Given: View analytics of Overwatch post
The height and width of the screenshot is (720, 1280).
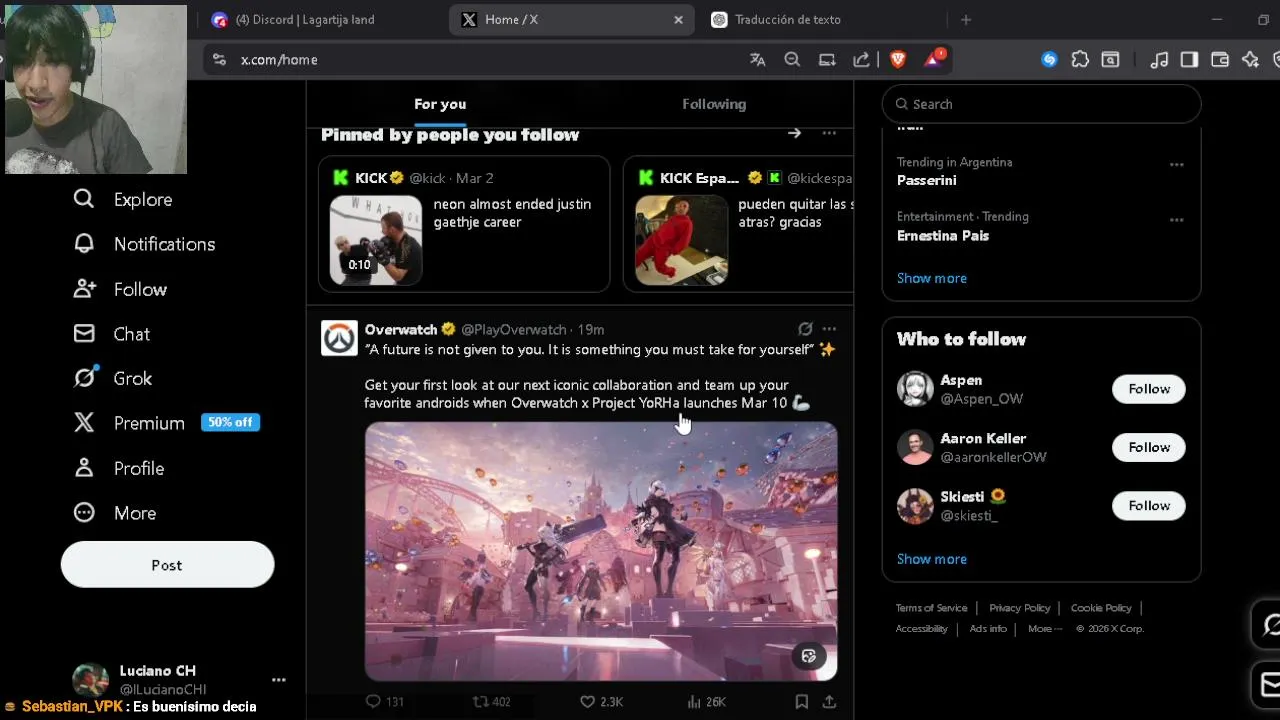Looking at the screenshot, I should pyautogui.click(x=706, y=702).
